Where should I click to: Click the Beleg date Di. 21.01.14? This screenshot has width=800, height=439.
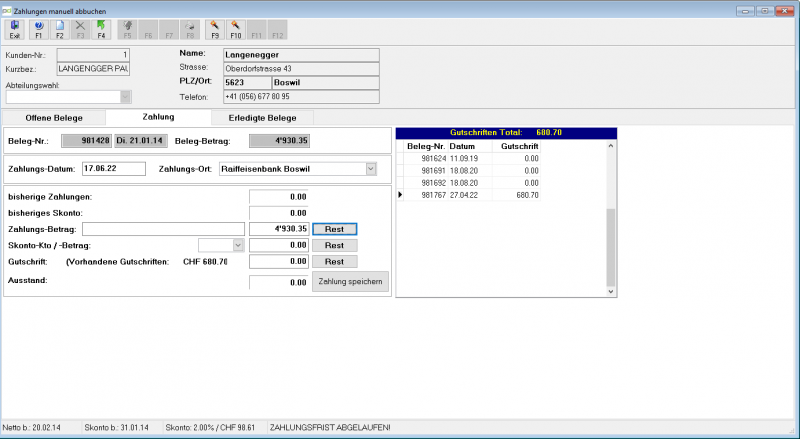point(141,141)
